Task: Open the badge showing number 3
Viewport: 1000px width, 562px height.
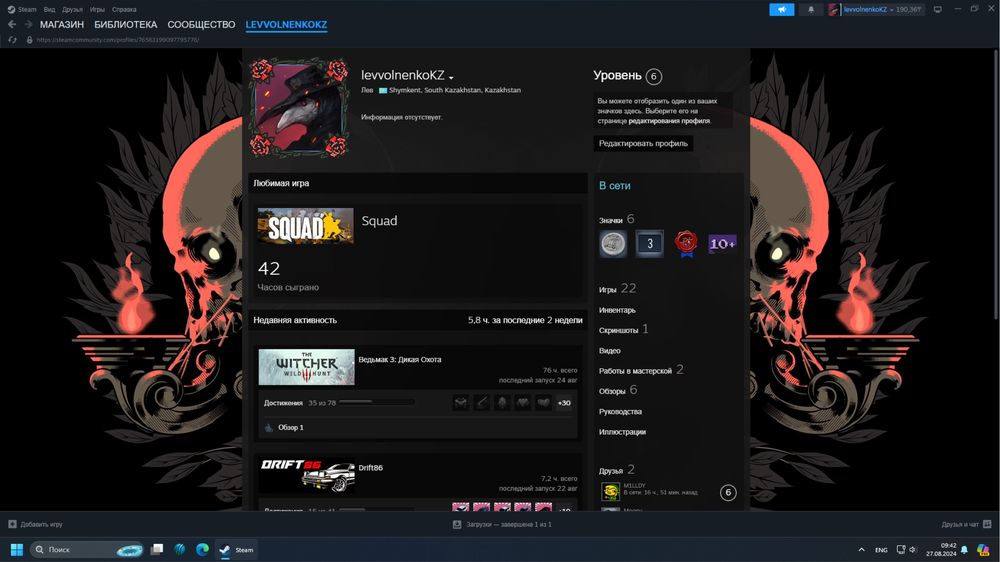Action: click(x=649, y=244)
